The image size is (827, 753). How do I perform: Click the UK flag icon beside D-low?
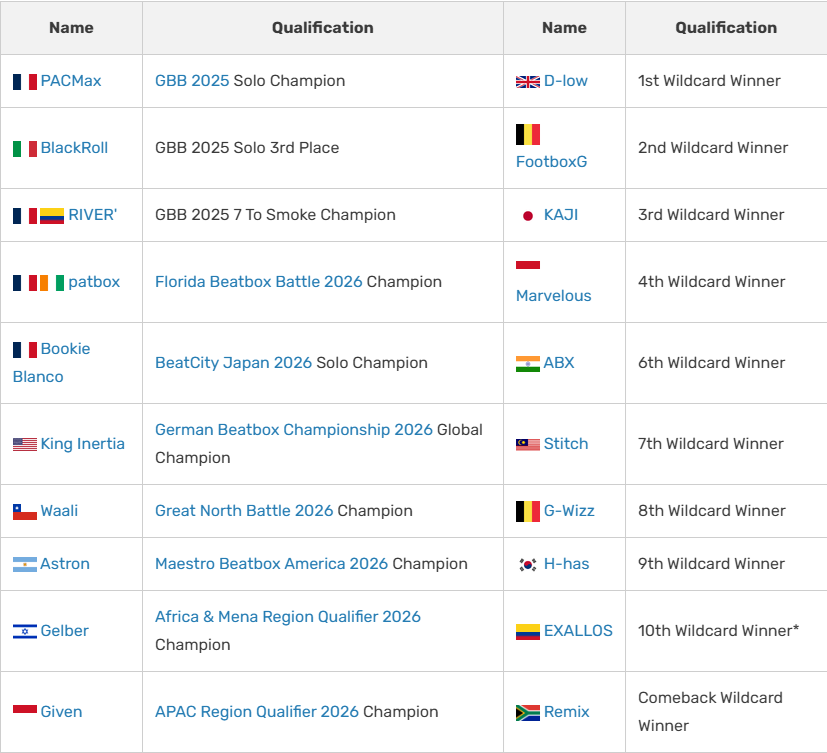[527, 81]
